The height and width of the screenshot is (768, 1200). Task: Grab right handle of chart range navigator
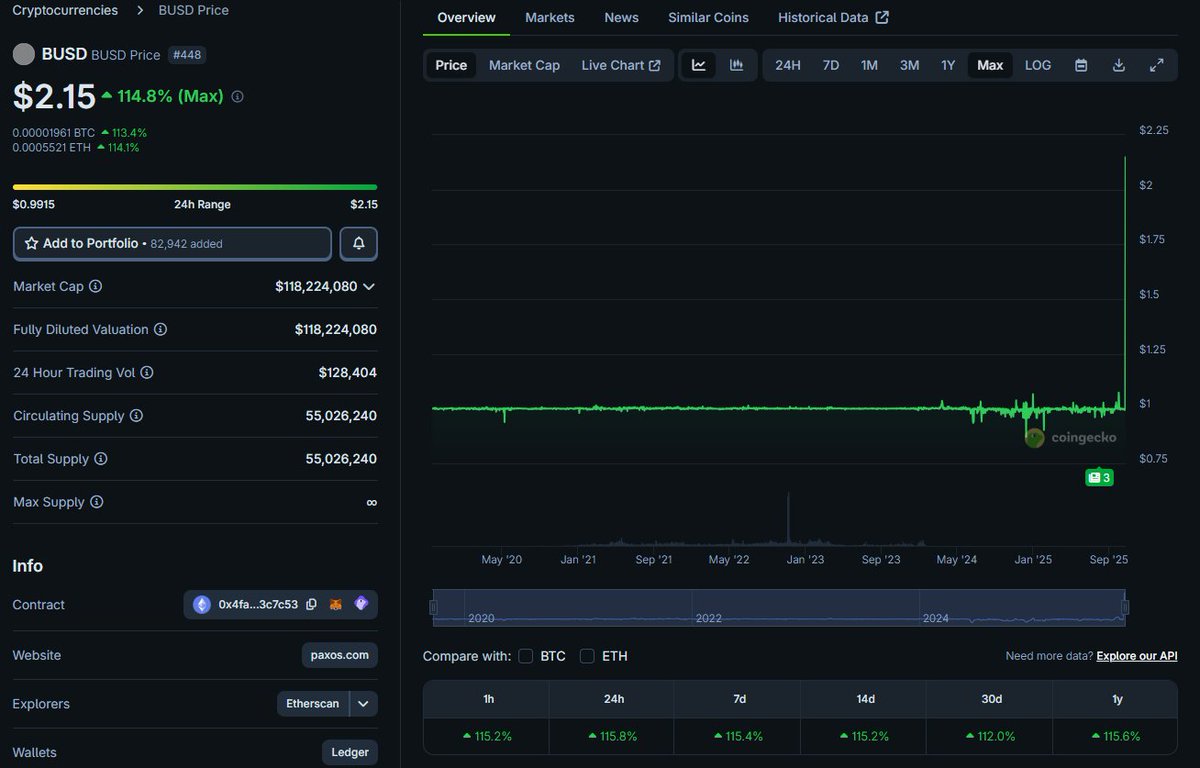pos(1125,607)
